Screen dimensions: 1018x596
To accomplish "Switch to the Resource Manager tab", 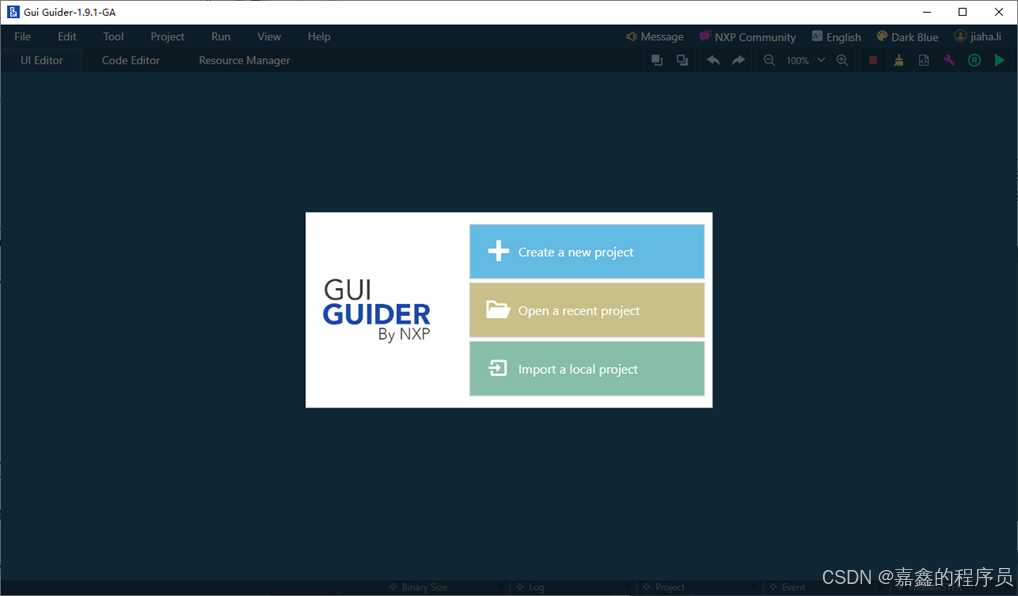I will point(244,60).
